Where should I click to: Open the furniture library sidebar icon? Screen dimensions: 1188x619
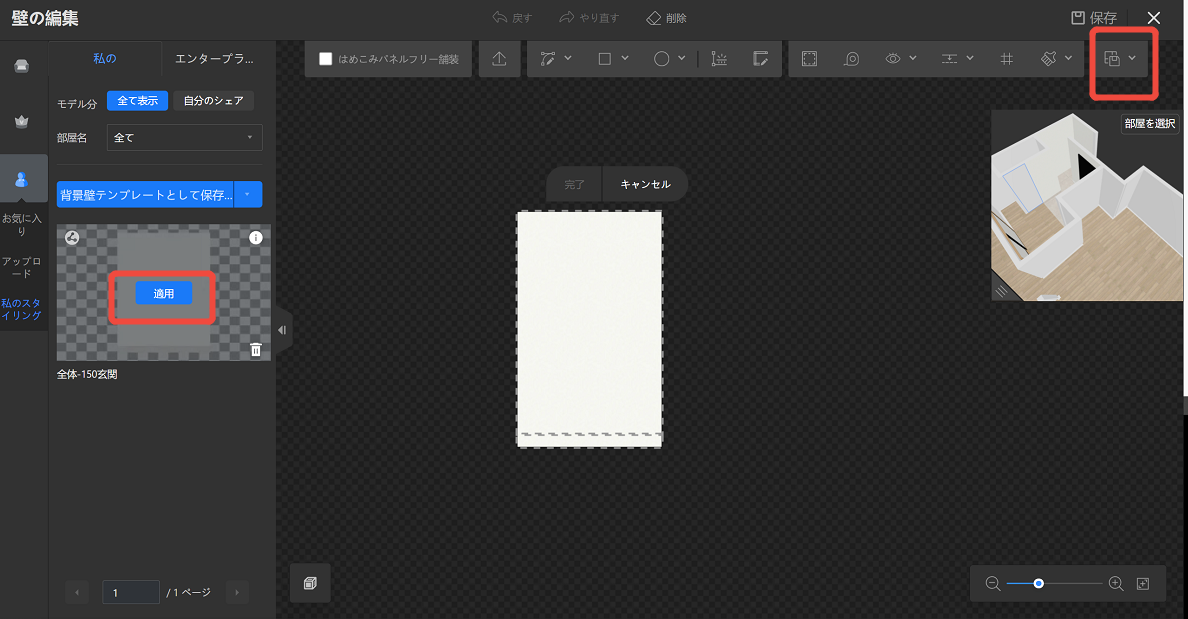22,66
